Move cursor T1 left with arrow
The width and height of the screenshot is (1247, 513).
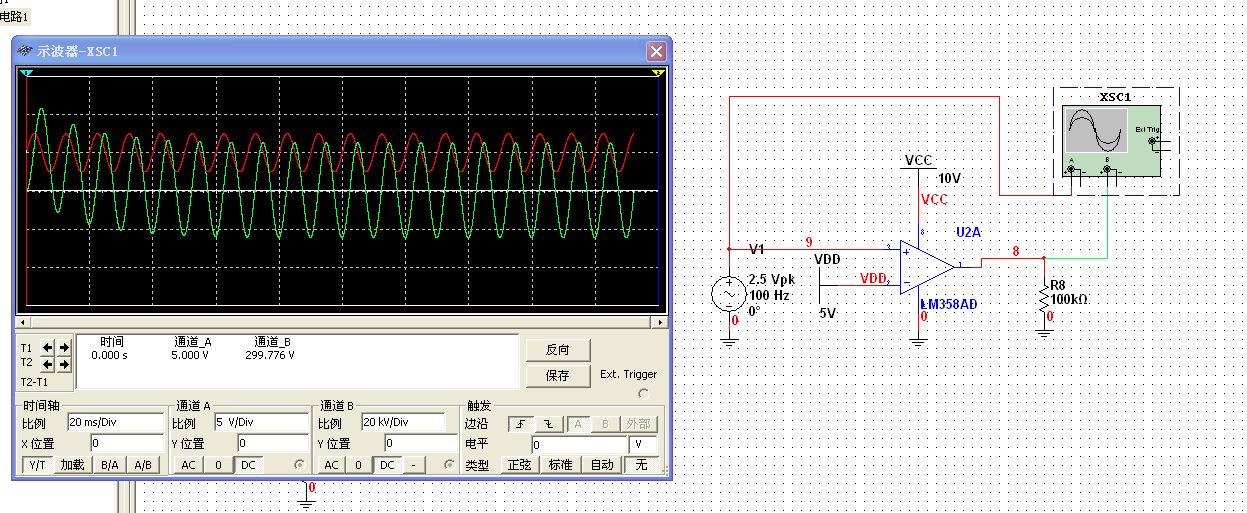point(48,347)
